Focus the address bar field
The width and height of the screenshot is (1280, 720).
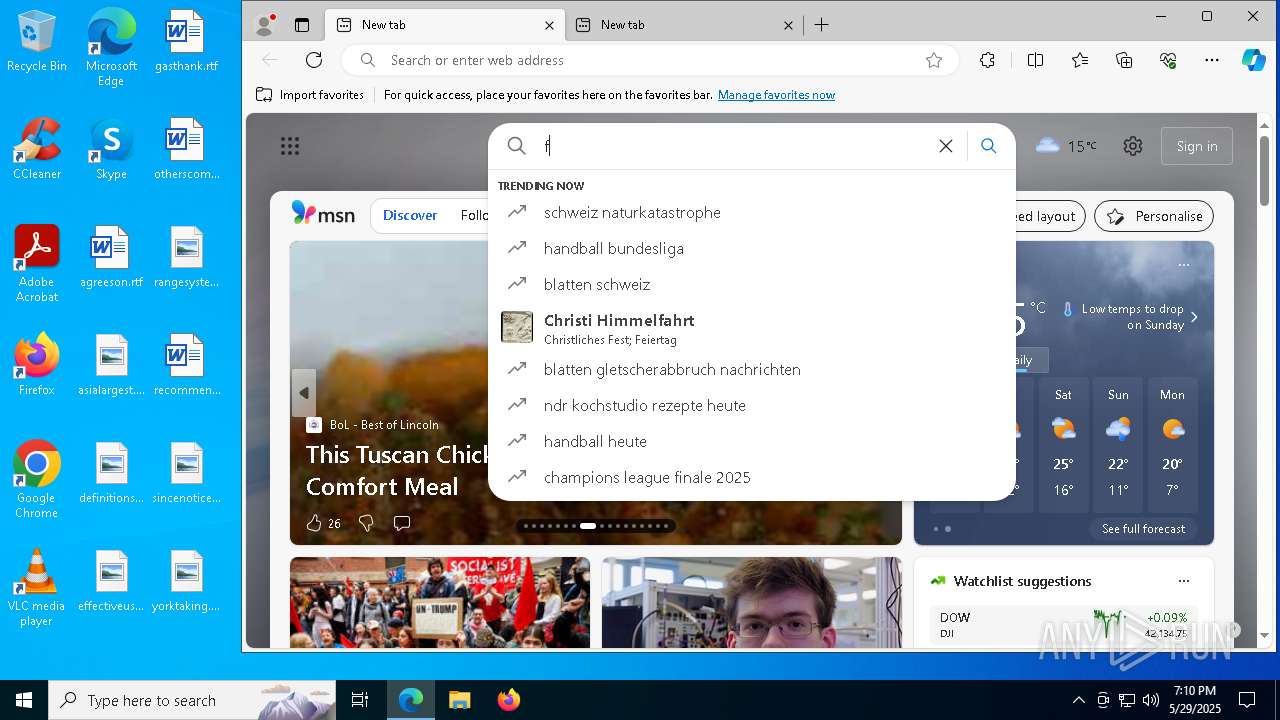click(x=650, y=60)
